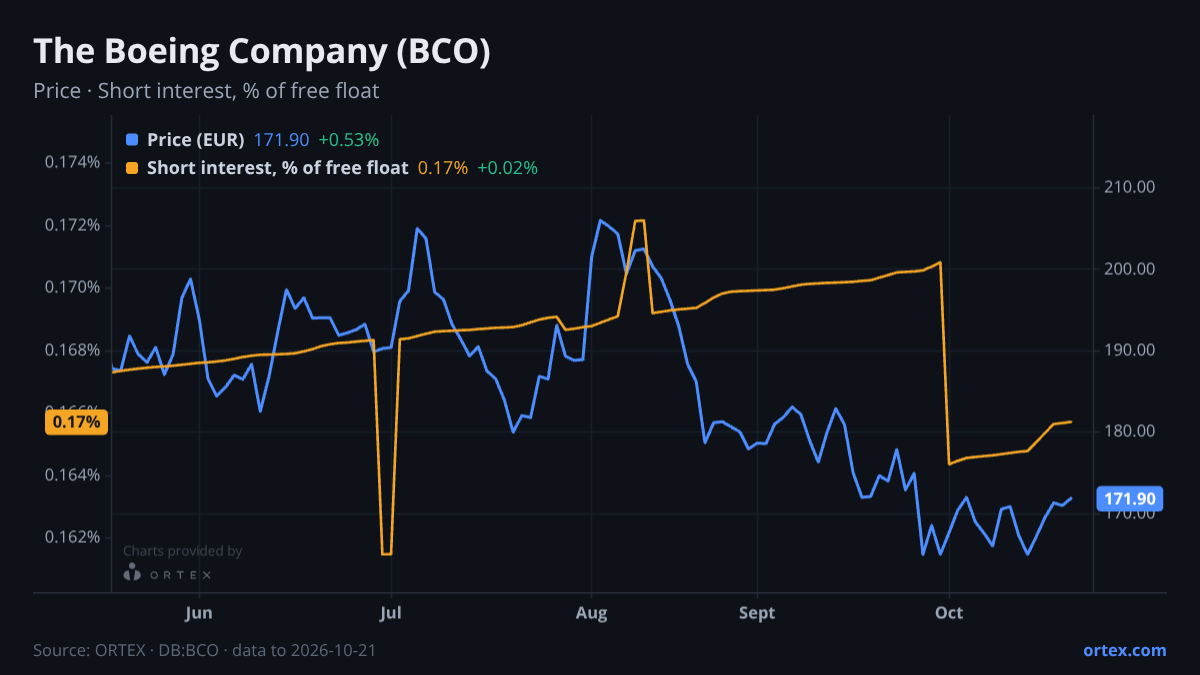Viewport: 1200px width, 675px height.
Task: Click the Aug x-axis label
Action: 592,613
